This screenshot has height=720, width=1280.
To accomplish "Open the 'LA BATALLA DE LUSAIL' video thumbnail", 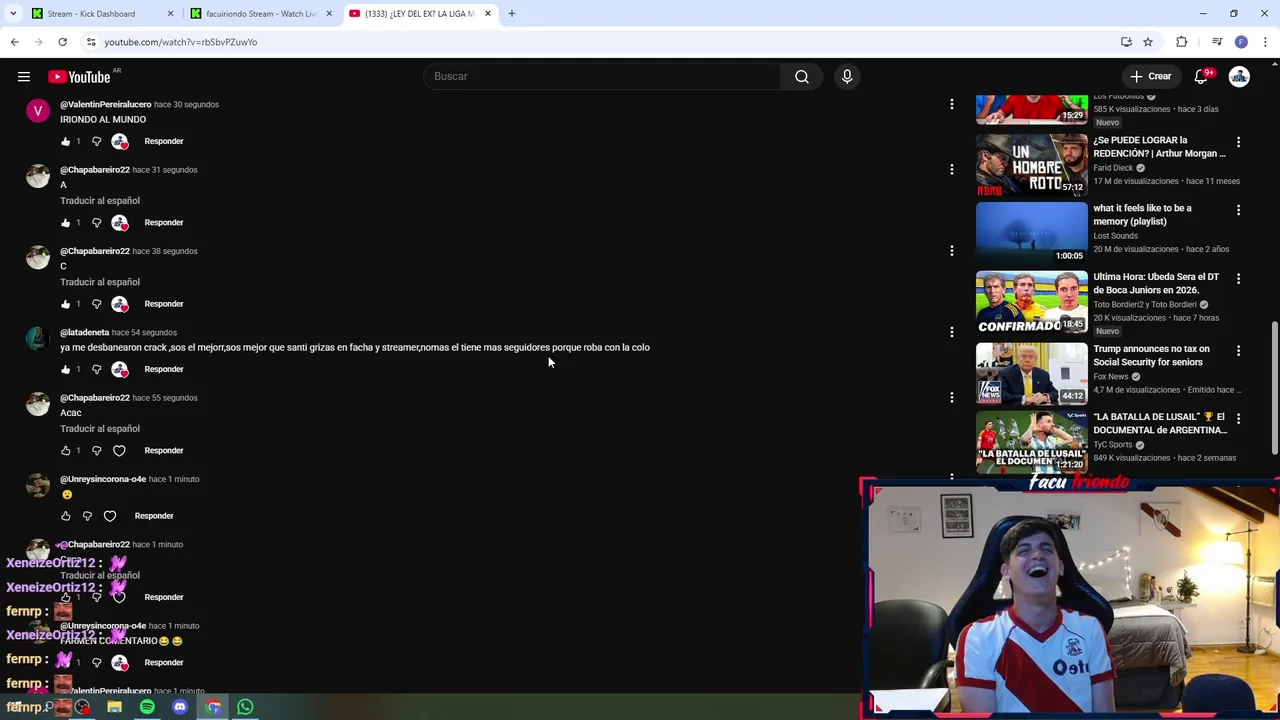I will pos(1031,441).
